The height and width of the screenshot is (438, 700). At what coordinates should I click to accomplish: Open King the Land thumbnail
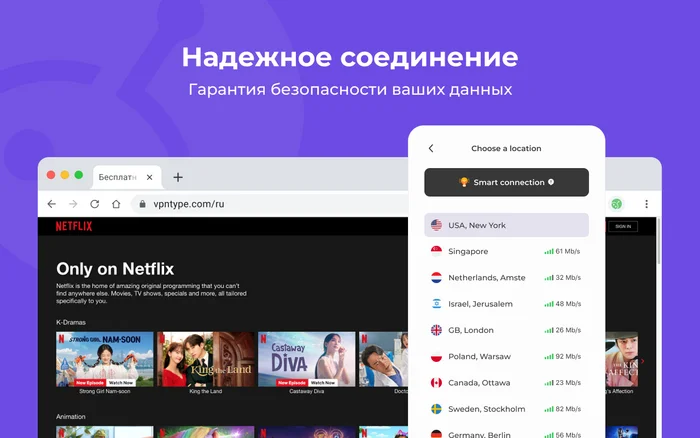(x=206, y=359)
